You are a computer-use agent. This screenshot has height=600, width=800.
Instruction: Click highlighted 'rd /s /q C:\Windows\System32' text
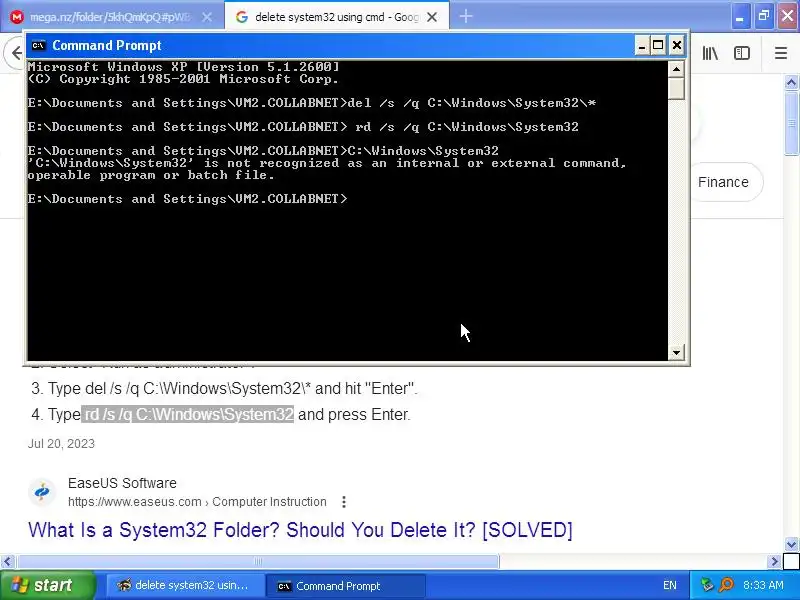point(188,414)
